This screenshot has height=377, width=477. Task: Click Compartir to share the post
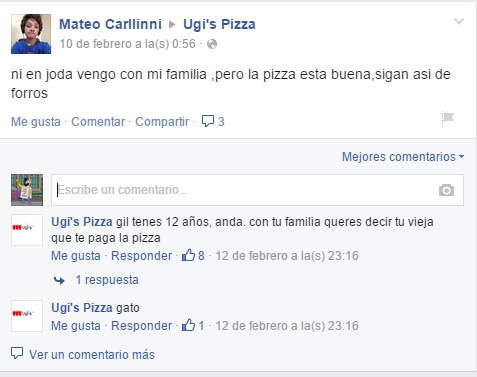point(162,122)
